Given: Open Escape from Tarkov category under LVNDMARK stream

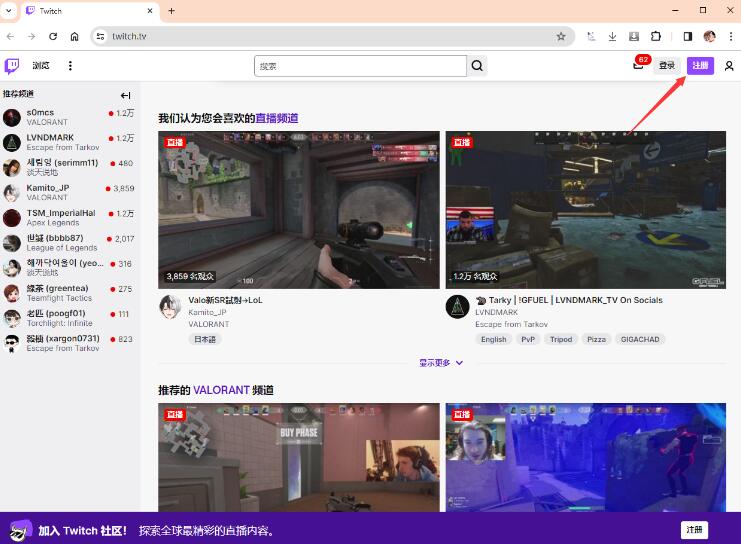Looking at the screenshot, I should click(511, 324).
